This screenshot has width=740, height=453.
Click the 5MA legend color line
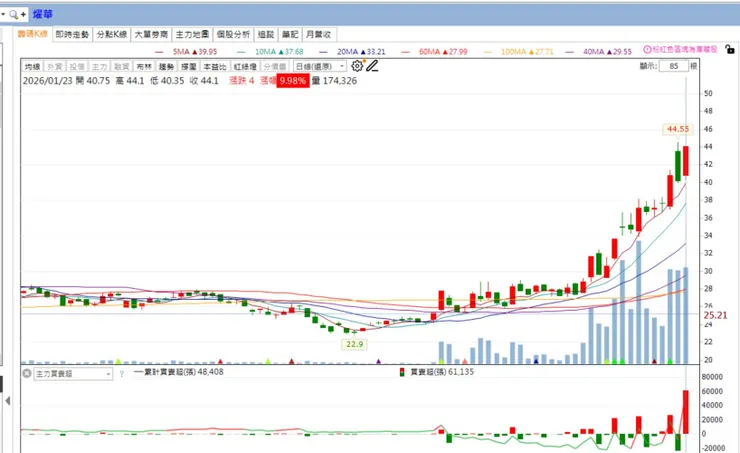coord(159,52)
